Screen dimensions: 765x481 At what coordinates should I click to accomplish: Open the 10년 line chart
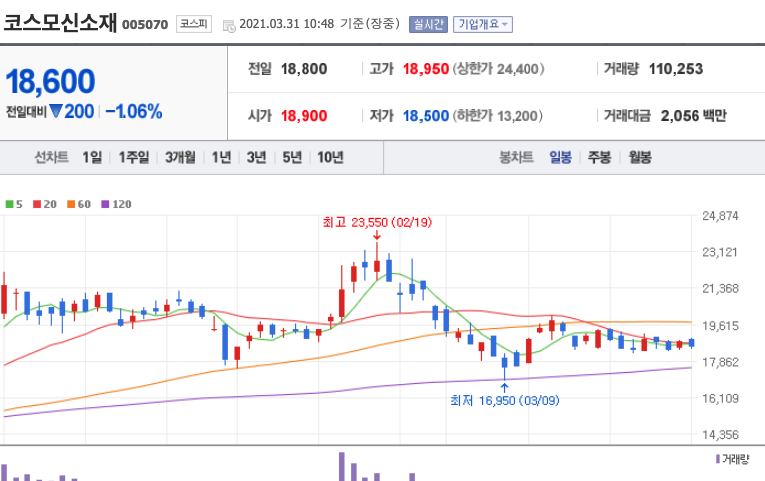pyautogui.click(x=330, y=157)
